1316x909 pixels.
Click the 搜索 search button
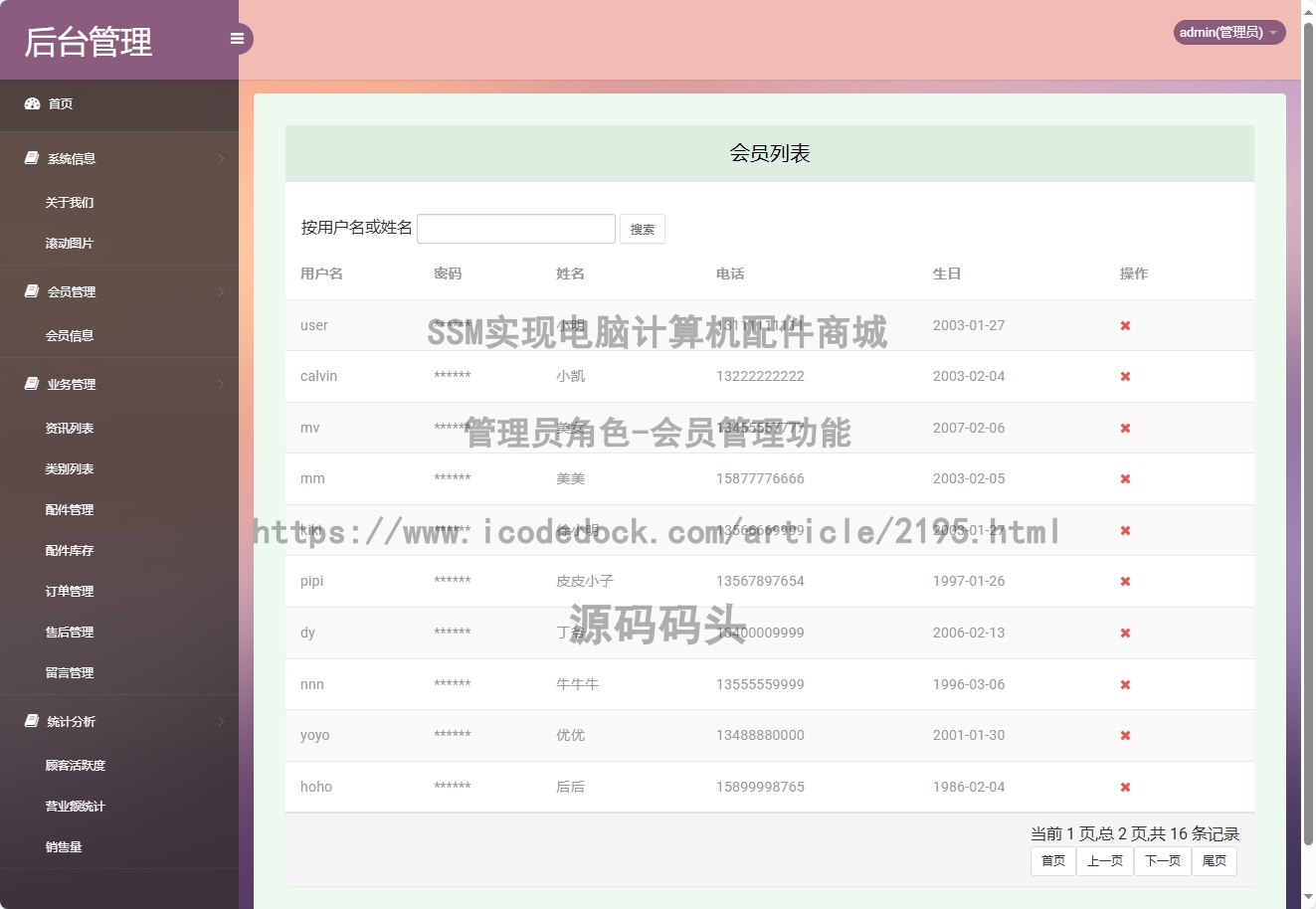pos(643,229)
